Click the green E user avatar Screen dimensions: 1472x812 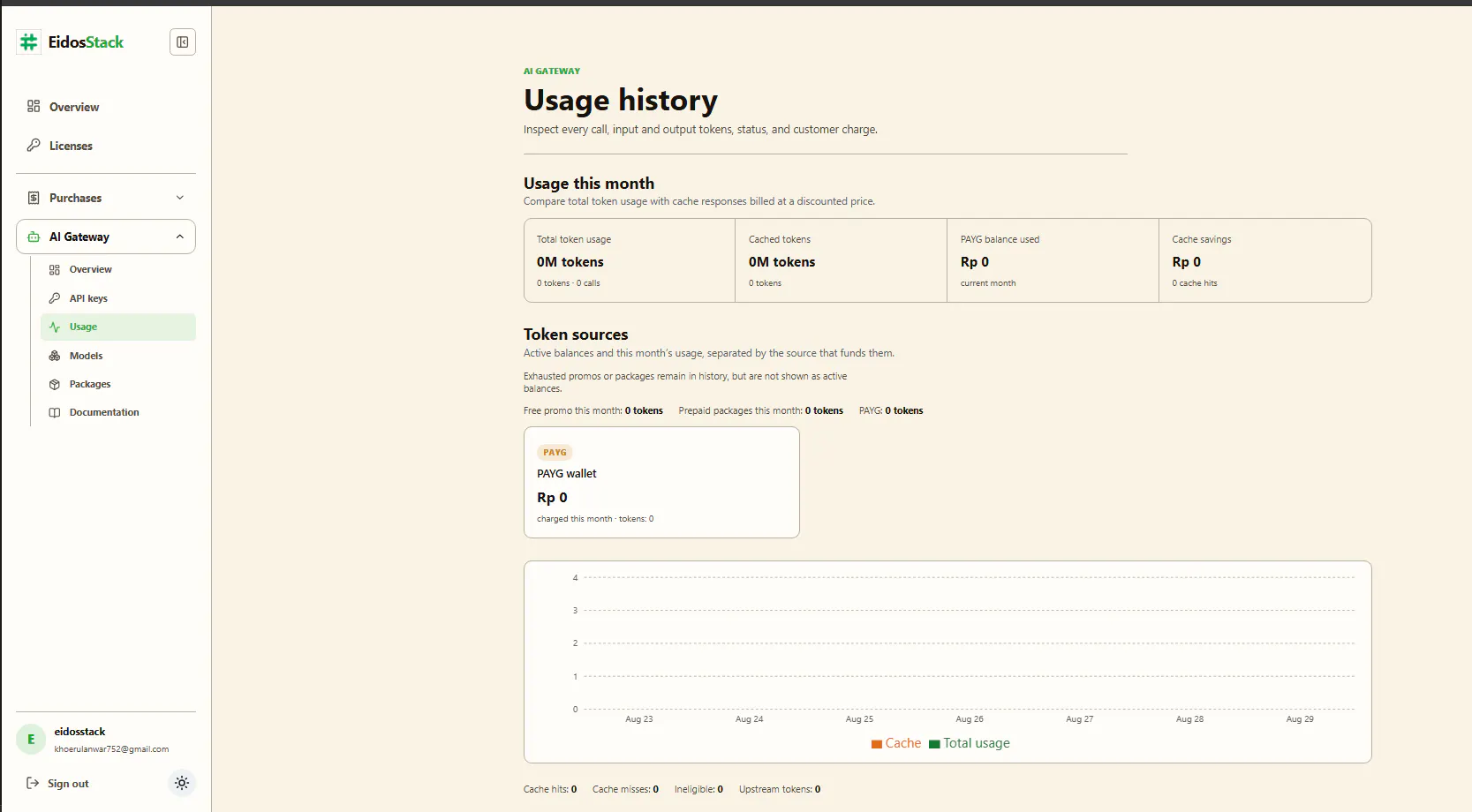click(31, 740)
